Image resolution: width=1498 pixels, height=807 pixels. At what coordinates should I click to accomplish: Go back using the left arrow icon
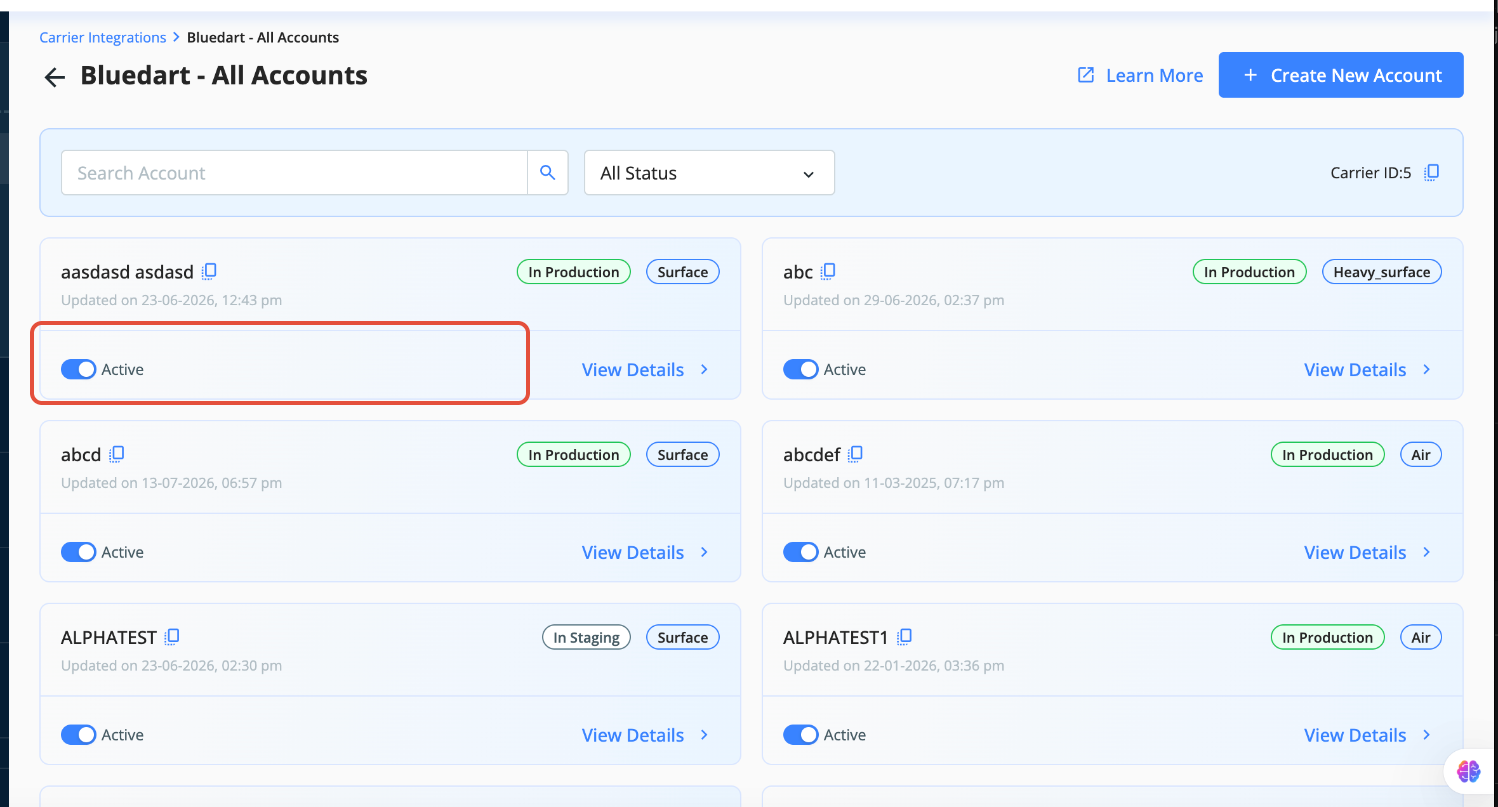click(x=54, y=77)
